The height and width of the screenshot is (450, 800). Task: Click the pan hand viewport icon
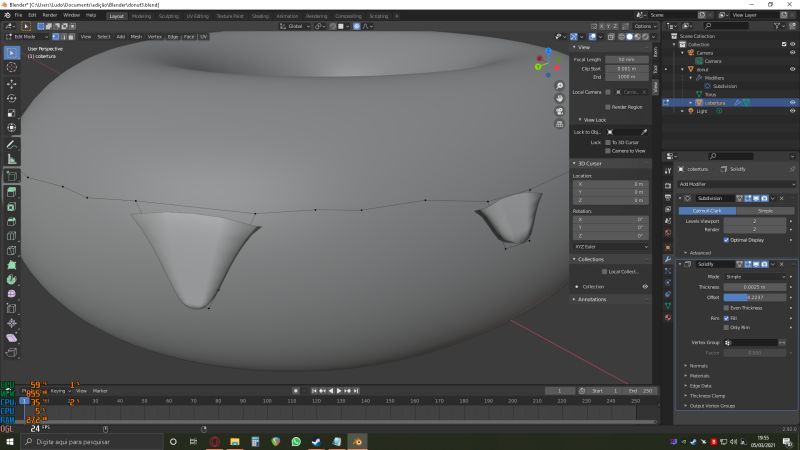pos(559,98)
